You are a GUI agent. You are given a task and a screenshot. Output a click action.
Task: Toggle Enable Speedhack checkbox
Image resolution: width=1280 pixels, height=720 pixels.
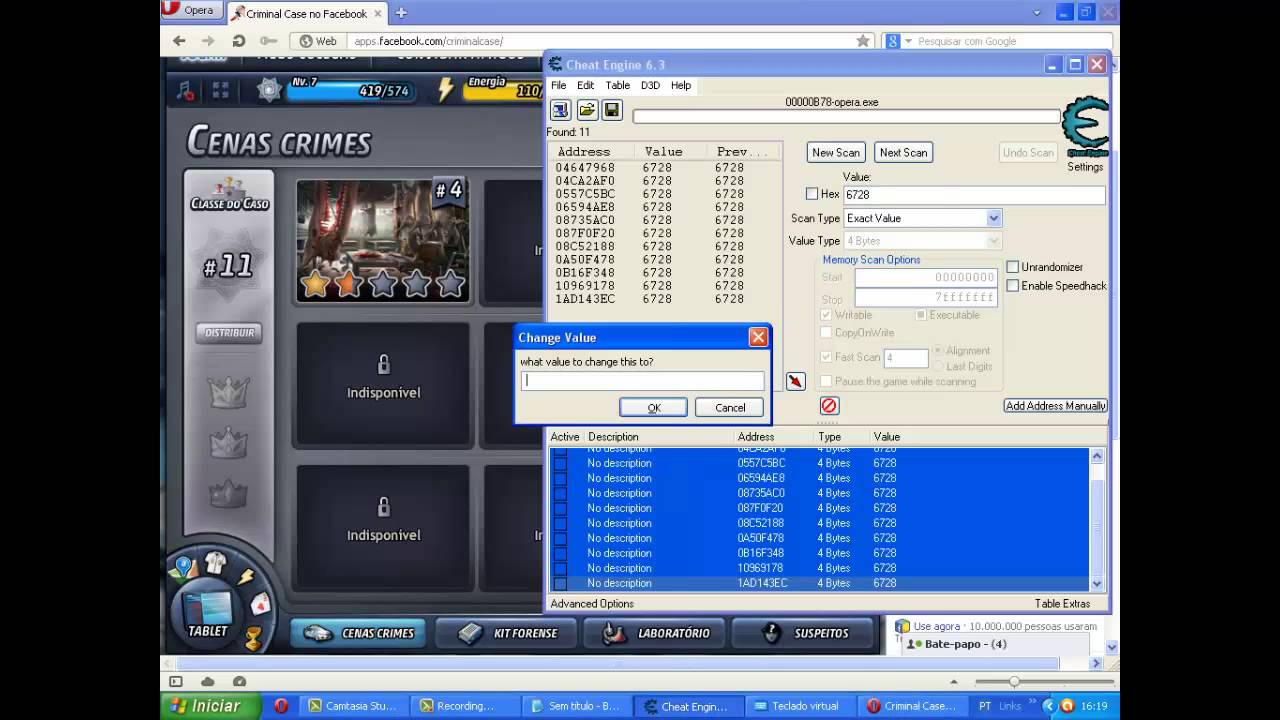1013,286
